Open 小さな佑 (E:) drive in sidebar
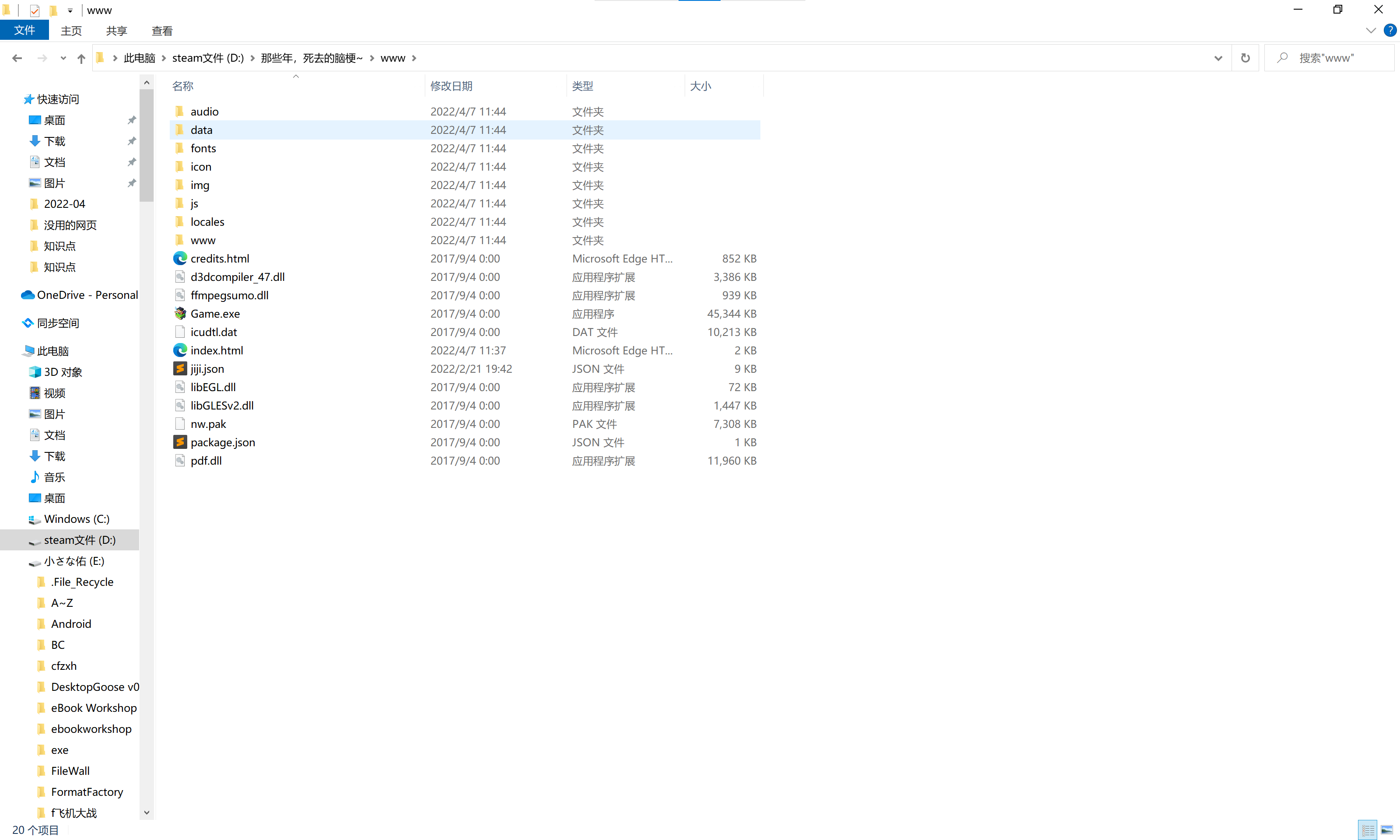This screenshot has width=1400, height=840. [x=66, y=561]
